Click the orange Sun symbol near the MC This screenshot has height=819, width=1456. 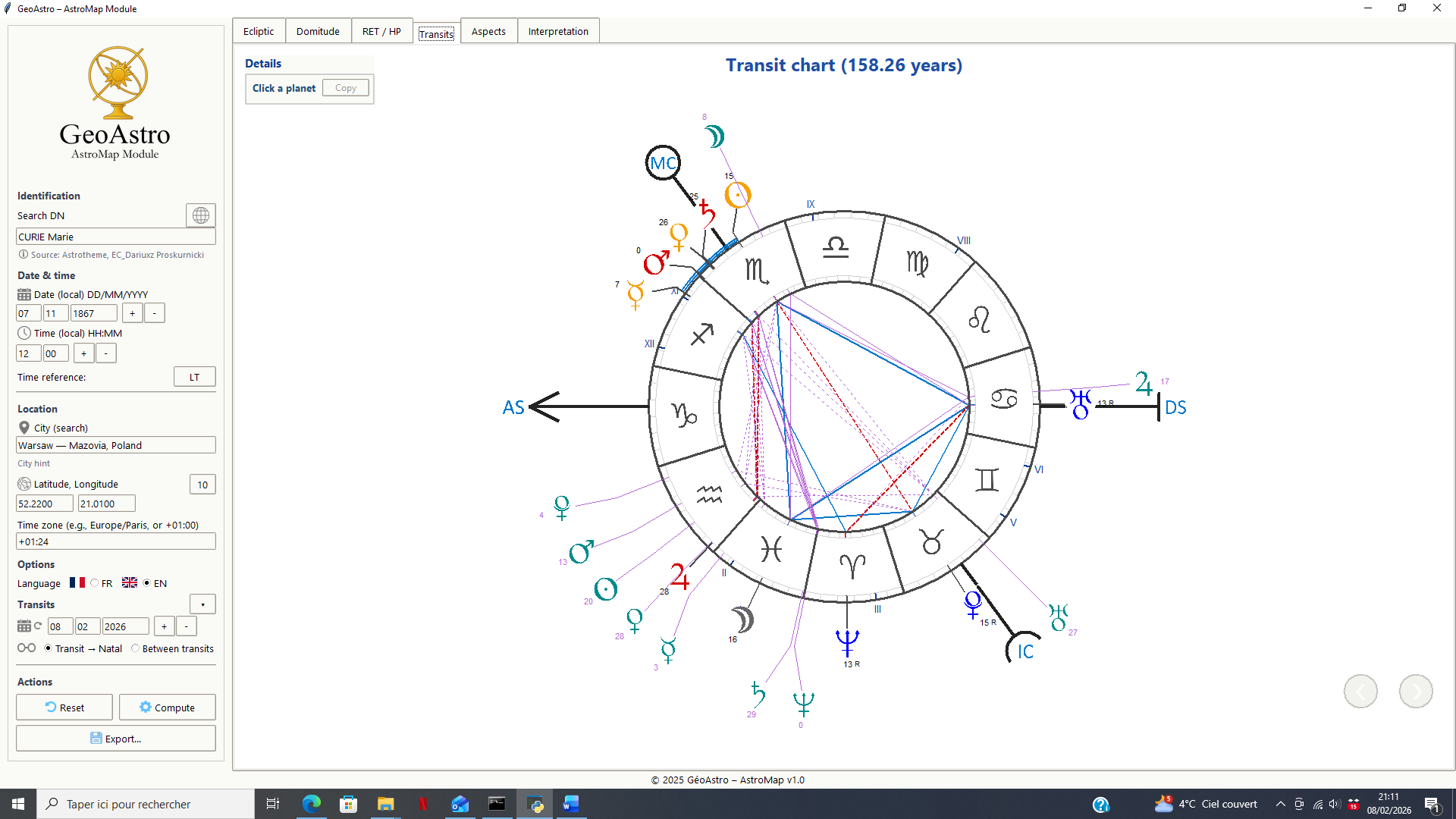tap(737, 195)
